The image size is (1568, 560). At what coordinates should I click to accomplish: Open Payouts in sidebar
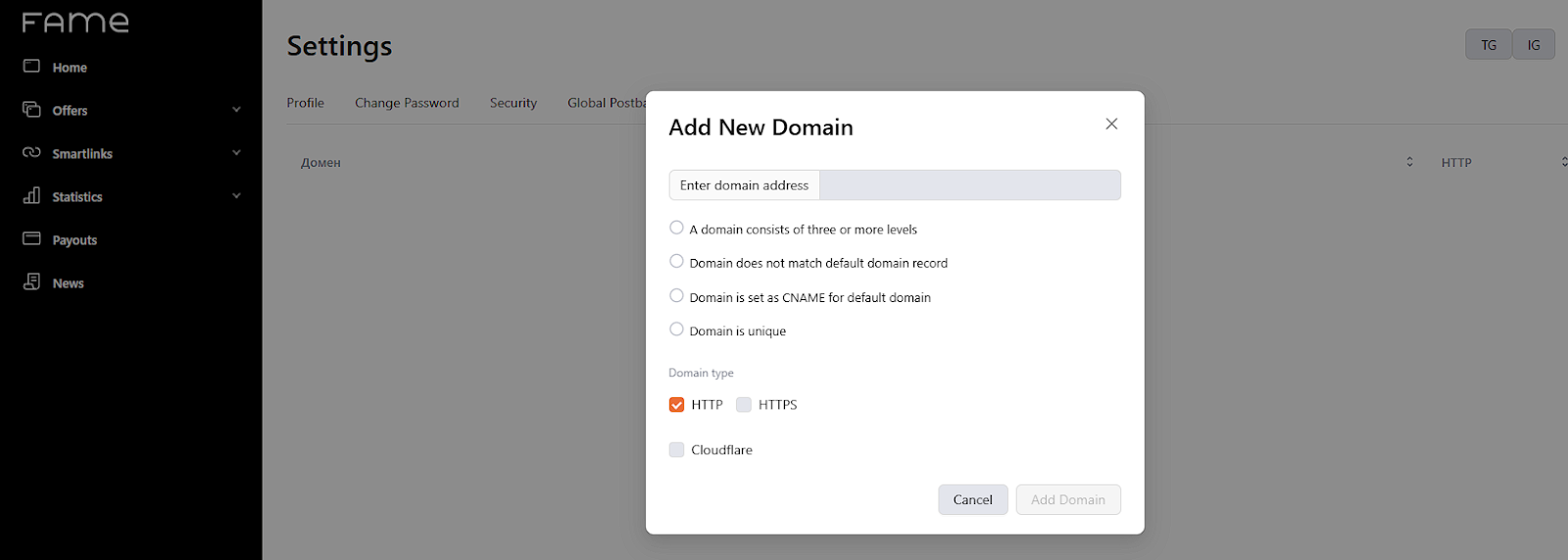point(74,240)
